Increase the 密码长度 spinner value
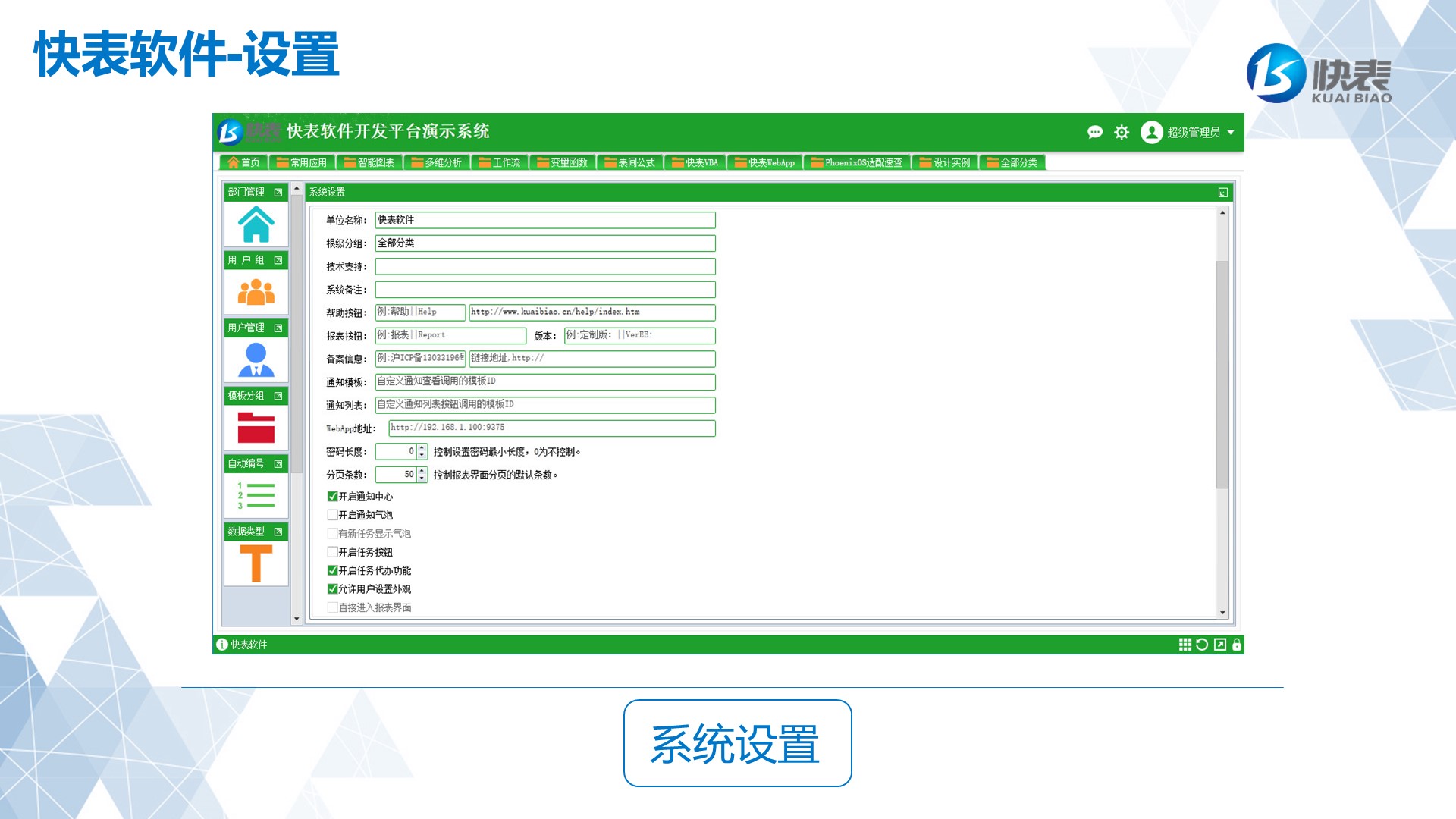1456x819 pixels. pyautogui.click(x=422, y=448)
